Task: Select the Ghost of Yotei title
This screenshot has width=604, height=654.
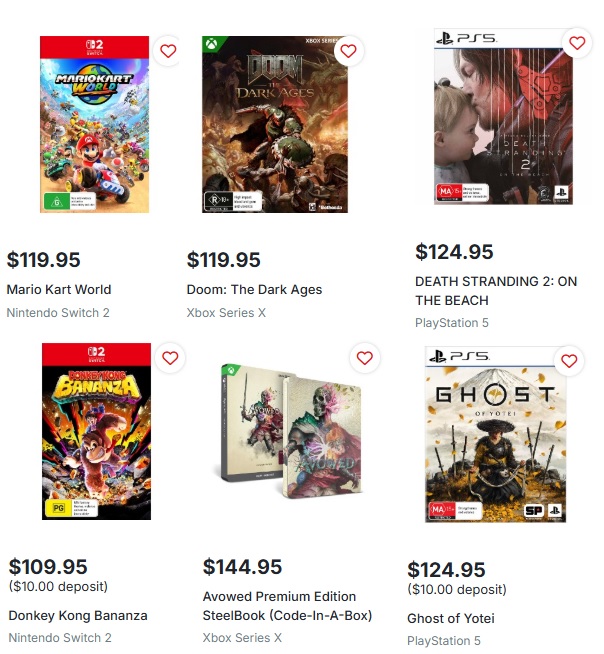Action: pos(451,618)
